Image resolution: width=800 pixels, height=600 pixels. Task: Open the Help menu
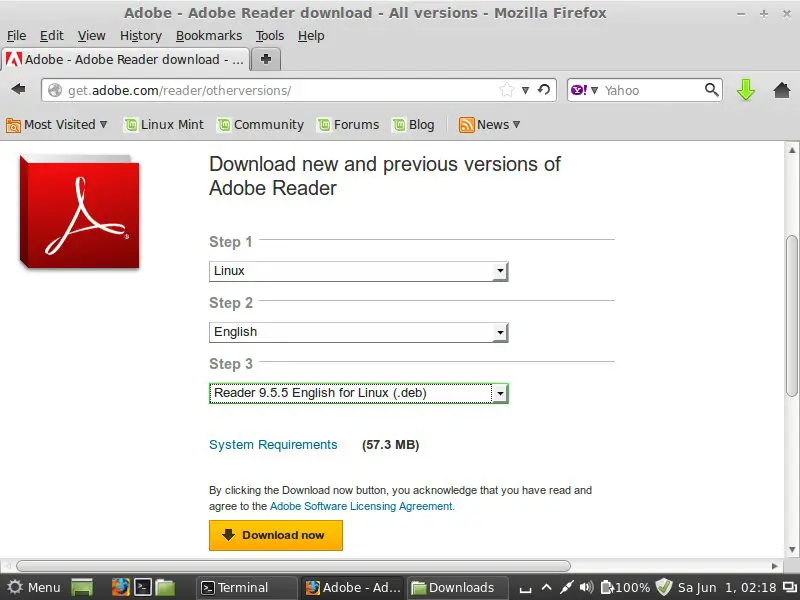311,36
